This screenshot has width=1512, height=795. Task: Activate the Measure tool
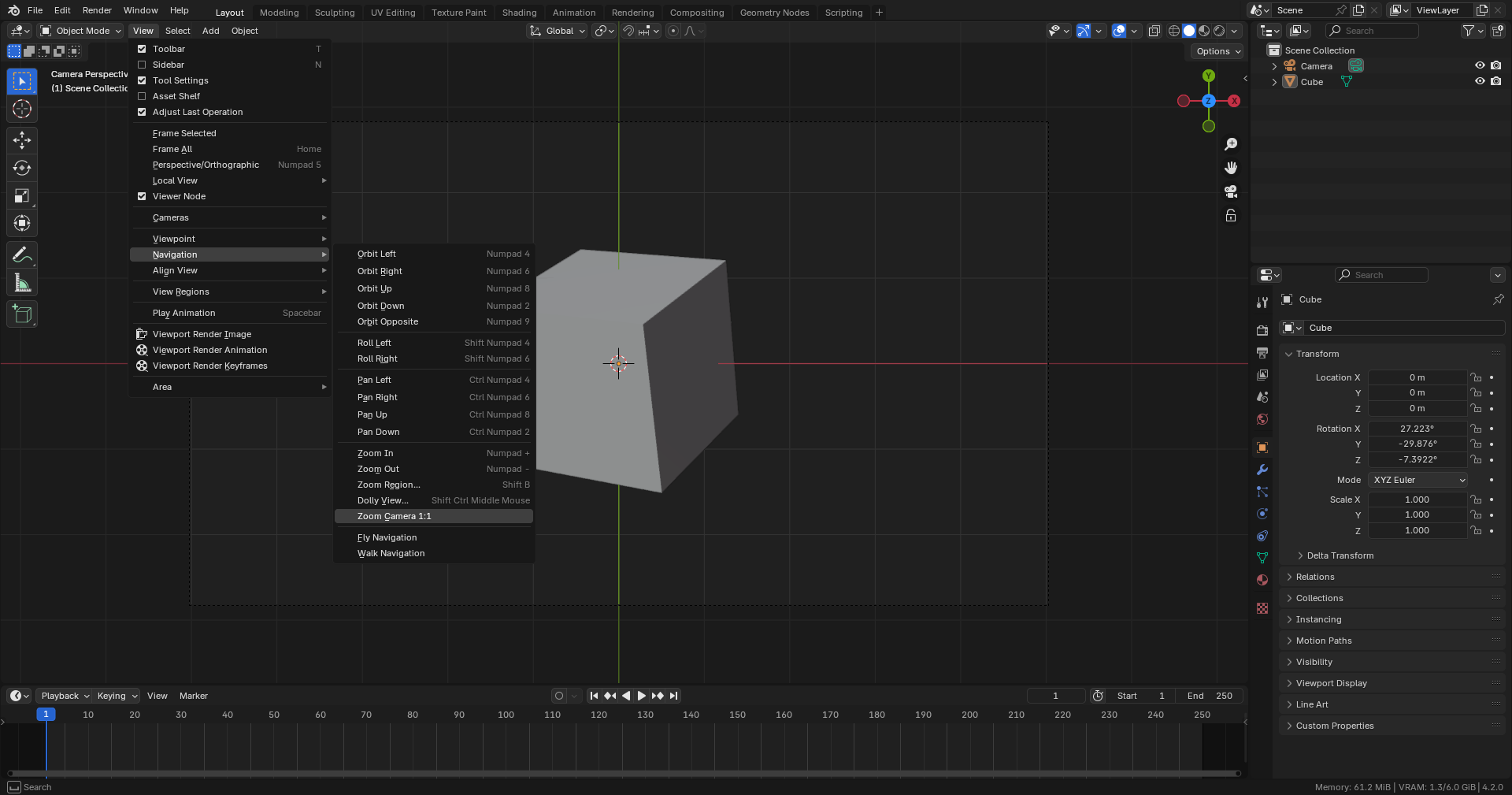[x=22, y=283]
